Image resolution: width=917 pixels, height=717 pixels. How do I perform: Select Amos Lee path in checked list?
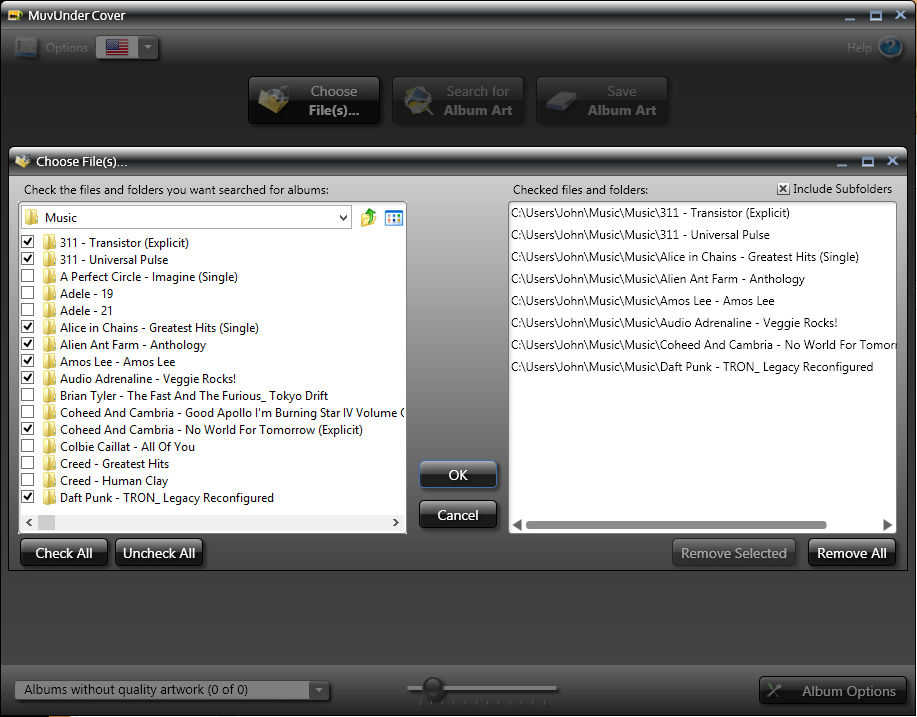coord(642,301)
